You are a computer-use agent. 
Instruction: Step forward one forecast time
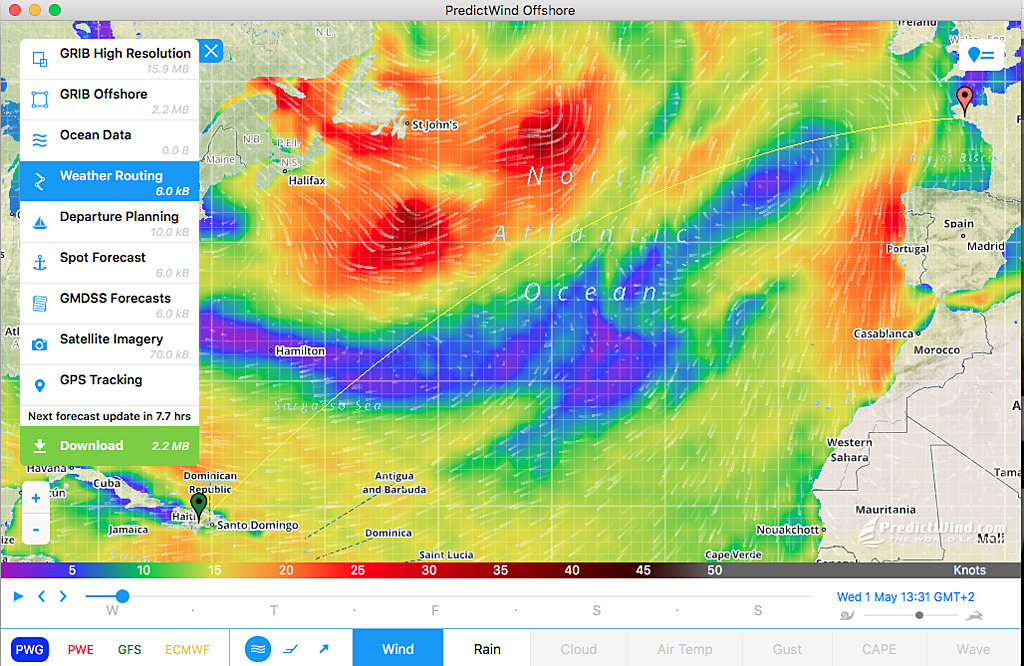click(63, 596)
